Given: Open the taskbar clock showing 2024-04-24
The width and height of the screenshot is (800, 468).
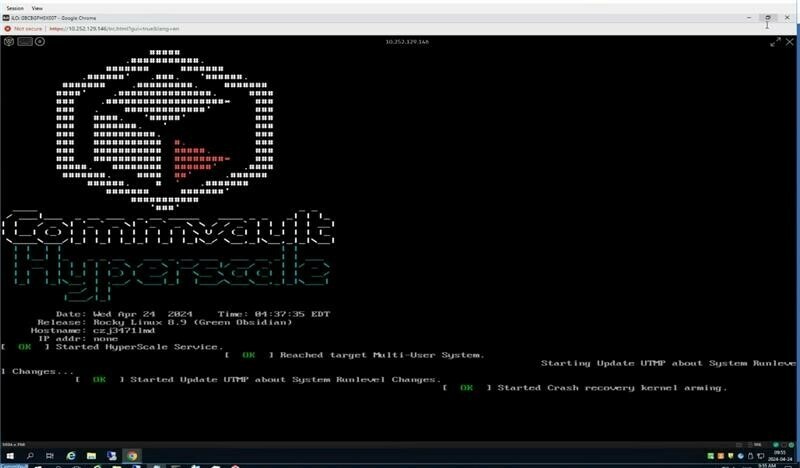Looking at the screenshot, I should pos(780,456).
